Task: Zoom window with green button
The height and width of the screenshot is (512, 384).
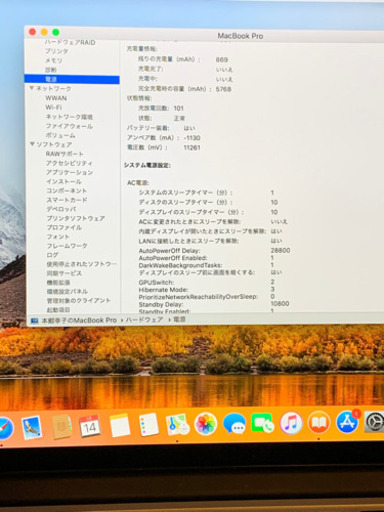Action: click(56, 32)
